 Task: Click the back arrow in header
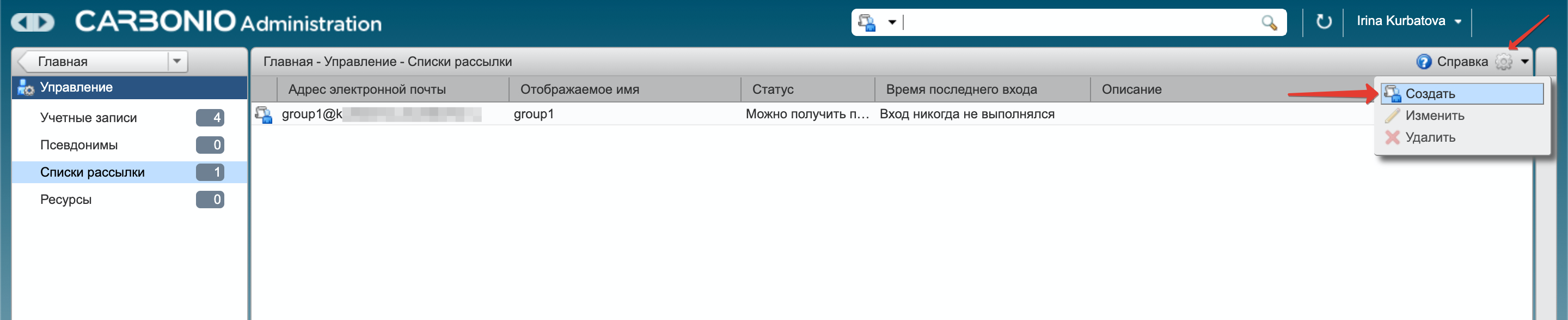pyautogui.click(x=22, y=22)
